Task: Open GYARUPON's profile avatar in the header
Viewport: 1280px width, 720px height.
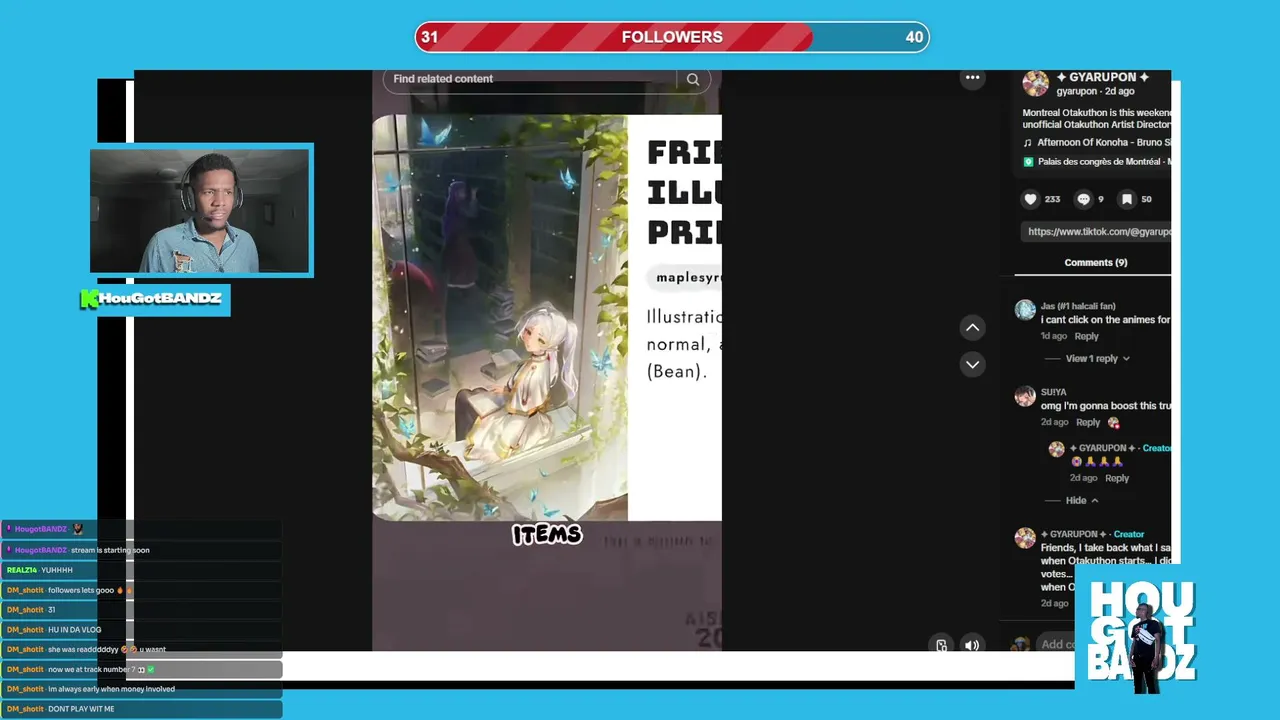Action: (1036, 83)
